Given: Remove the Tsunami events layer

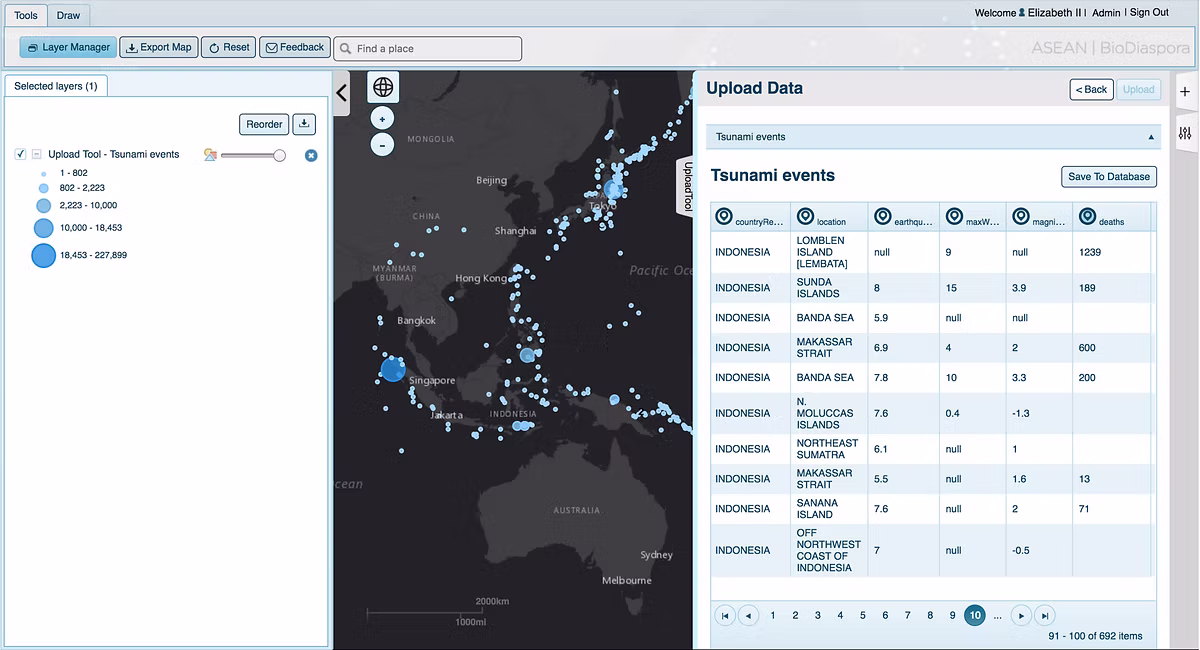Looking at the screenshot, I should pos(311,155).
